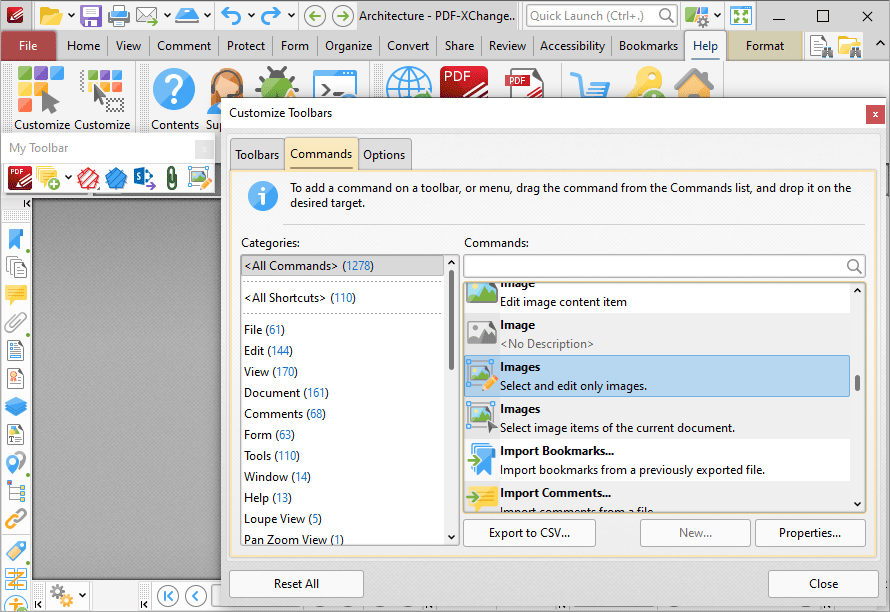Click the Reset All button
890x612 pixels.
click(296, 583)
